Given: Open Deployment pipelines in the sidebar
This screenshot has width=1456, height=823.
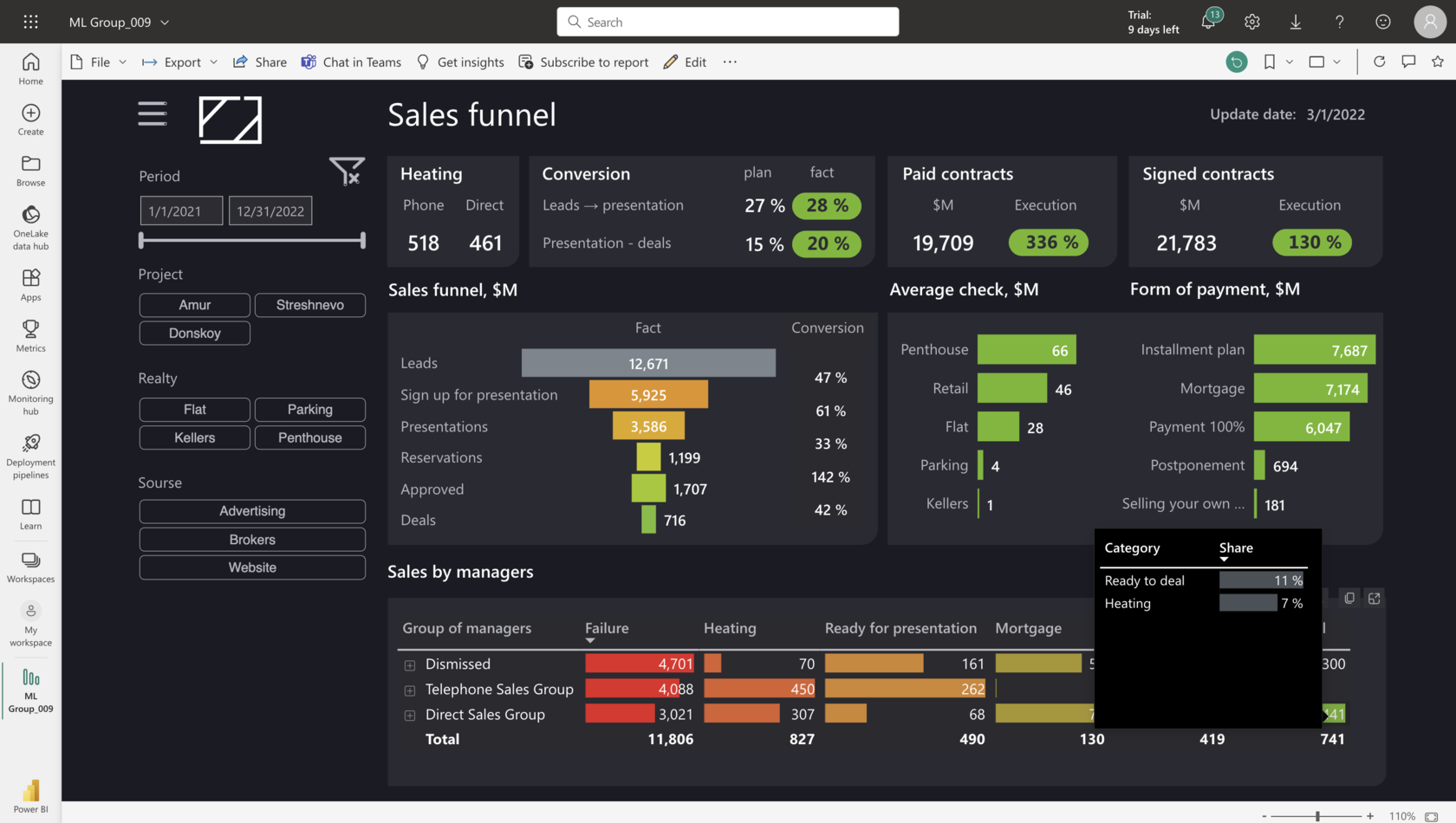Looking at the screenshot, I should click(x=30, y=457).
